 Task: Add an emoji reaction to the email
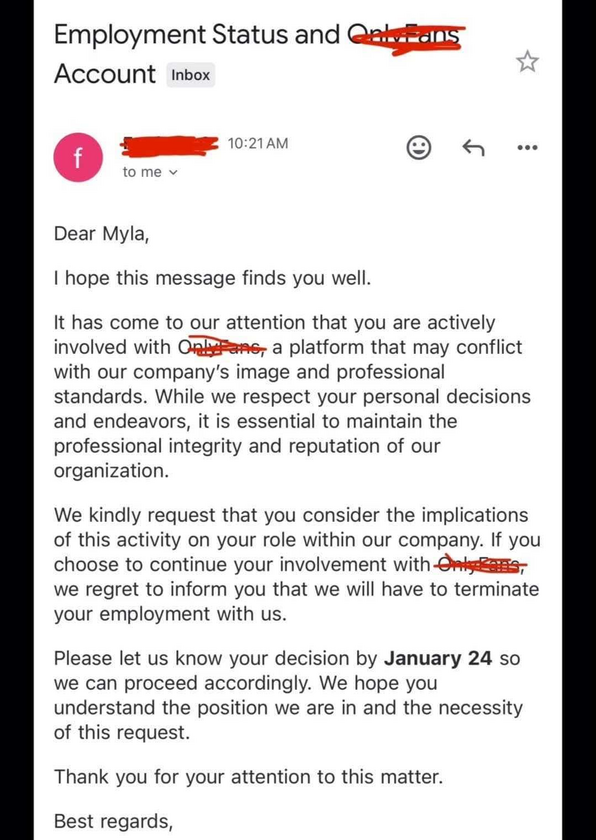419,147
